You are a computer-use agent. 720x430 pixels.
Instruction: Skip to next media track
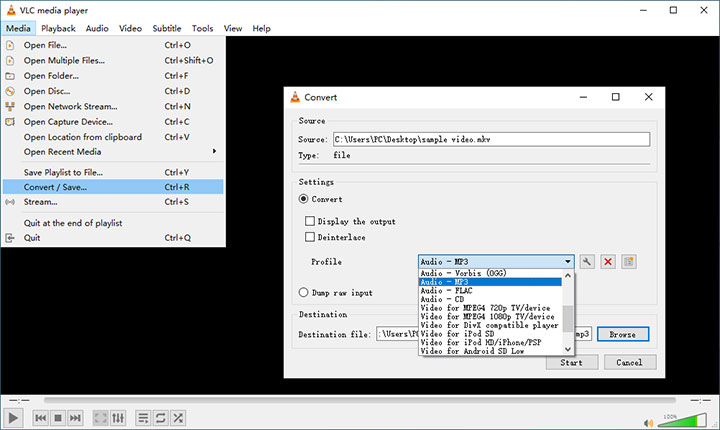75,418
